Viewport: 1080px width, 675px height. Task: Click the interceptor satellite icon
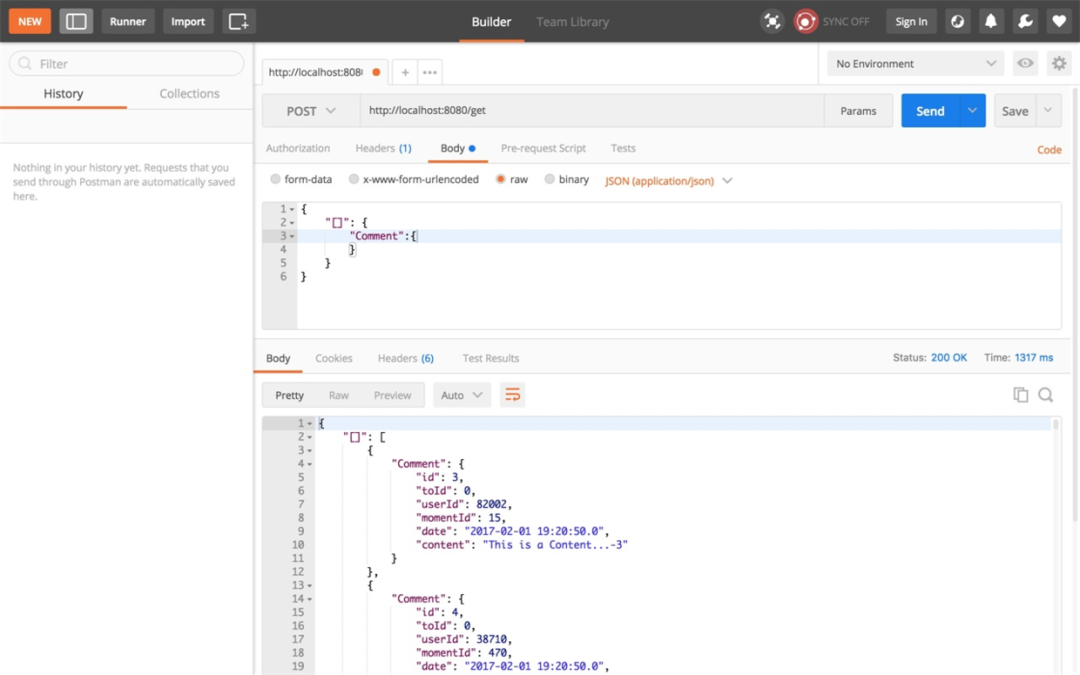pyautogui.click(x=772, y=21)
